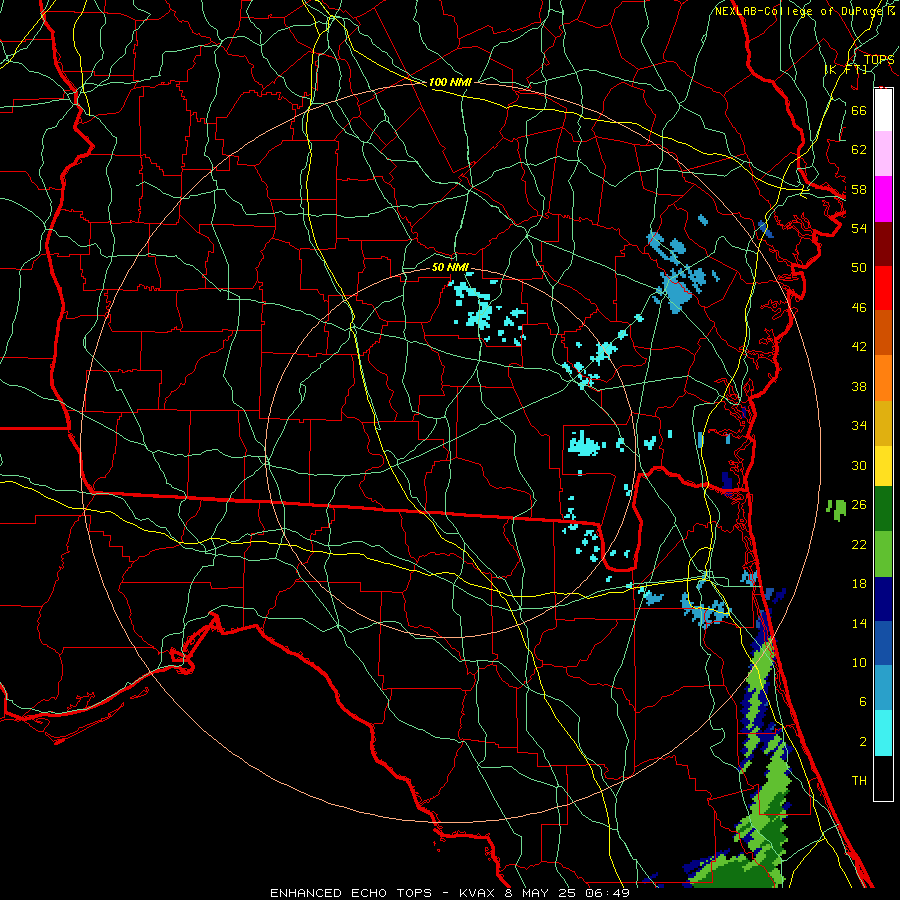
Task: Click the K FT units label
Action: (847, 70)
